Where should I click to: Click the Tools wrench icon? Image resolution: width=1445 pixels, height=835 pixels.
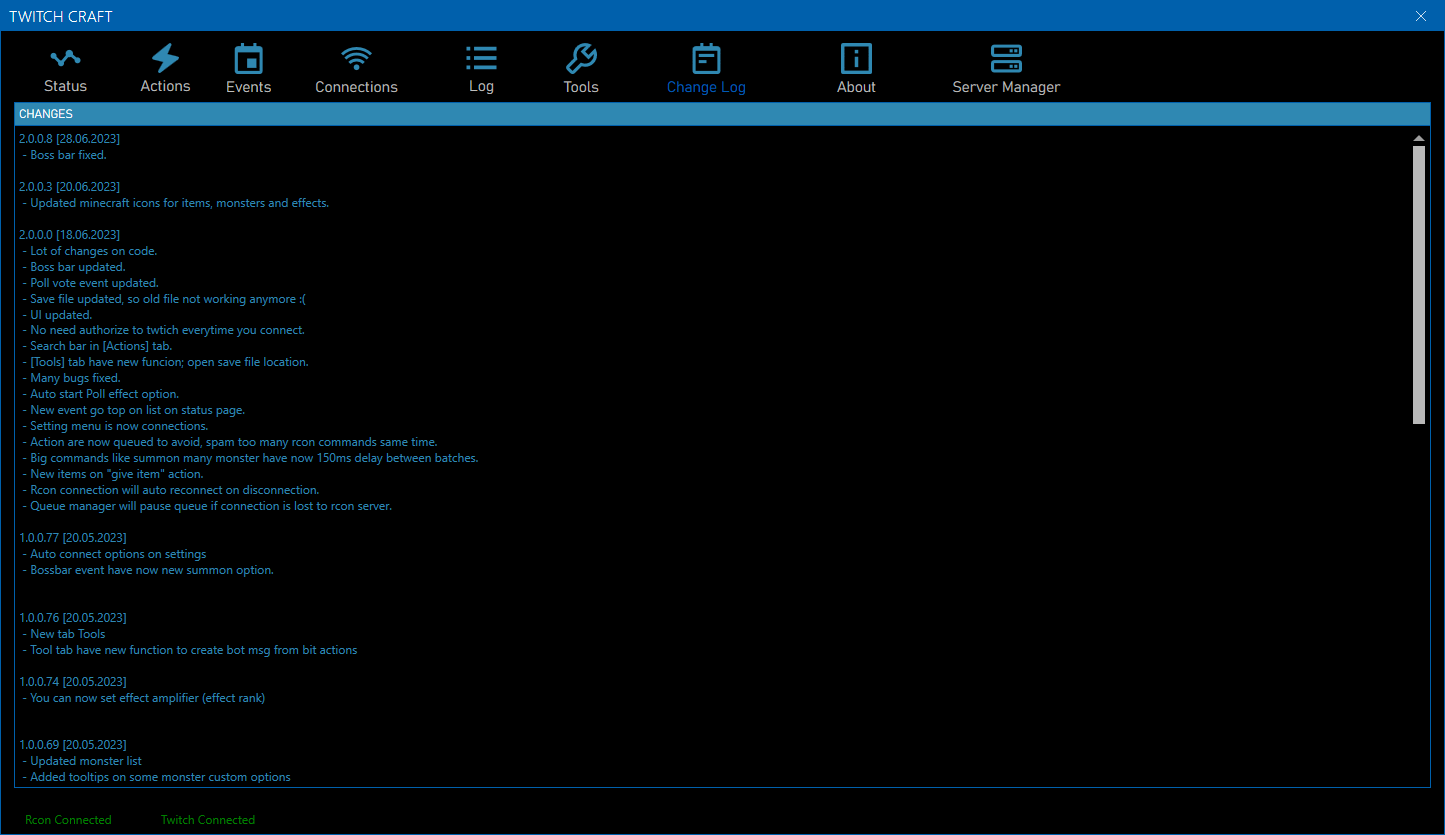pos(581,58)
